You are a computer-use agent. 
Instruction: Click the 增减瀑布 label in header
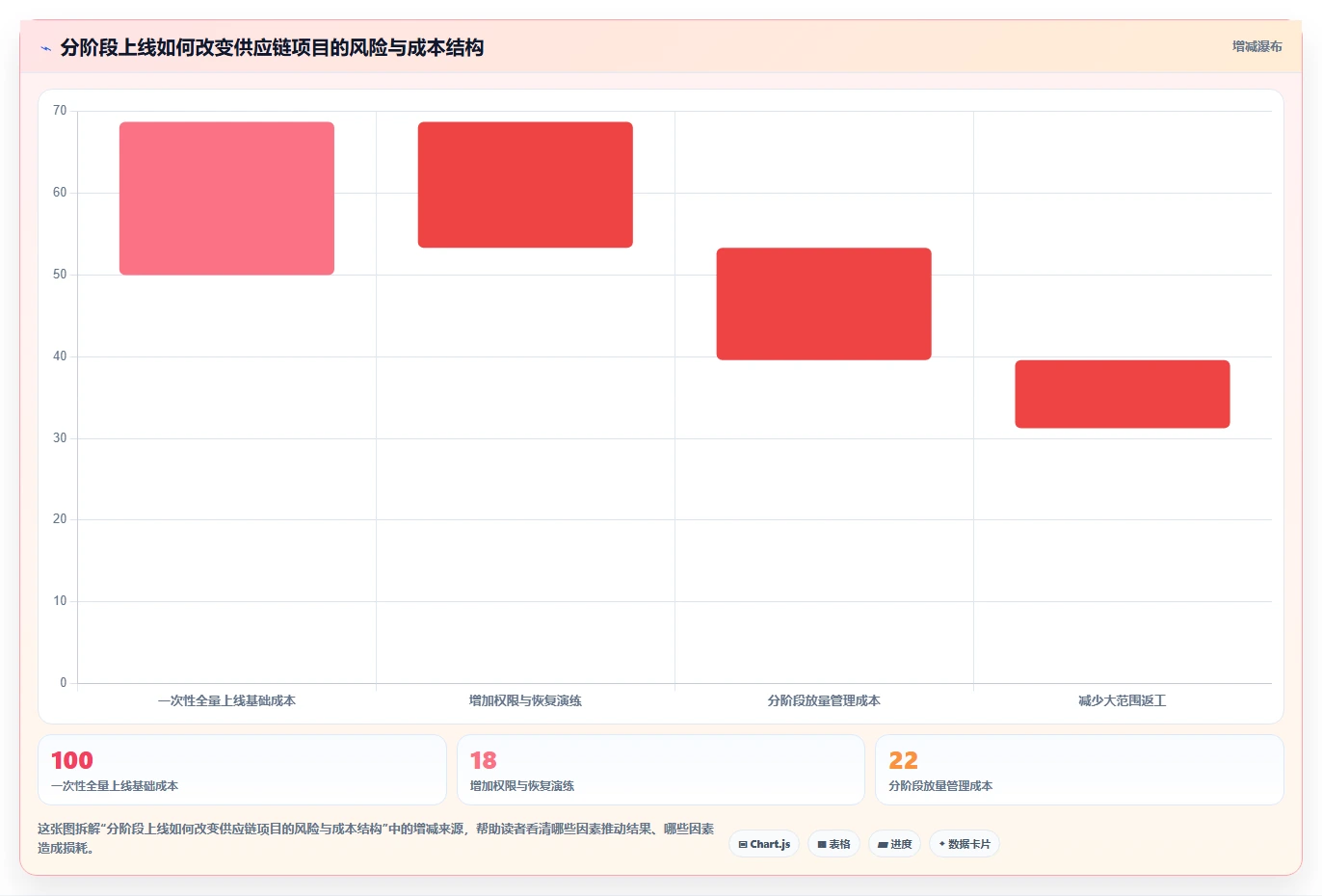(x=1256, y=46)
